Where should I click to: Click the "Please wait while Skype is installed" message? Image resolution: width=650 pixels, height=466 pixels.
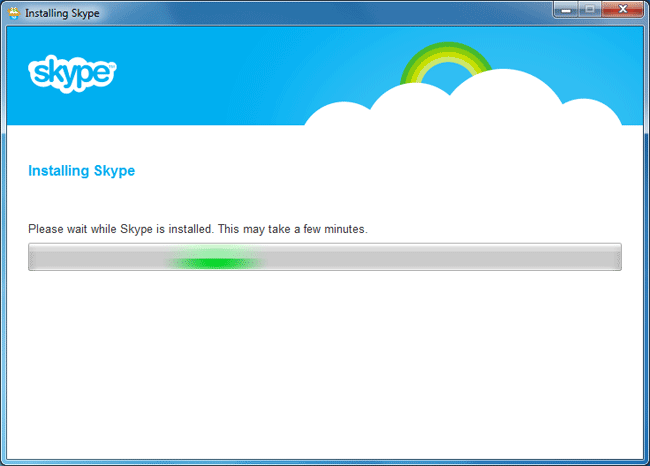pyautogui.click(x=198, y=229)
